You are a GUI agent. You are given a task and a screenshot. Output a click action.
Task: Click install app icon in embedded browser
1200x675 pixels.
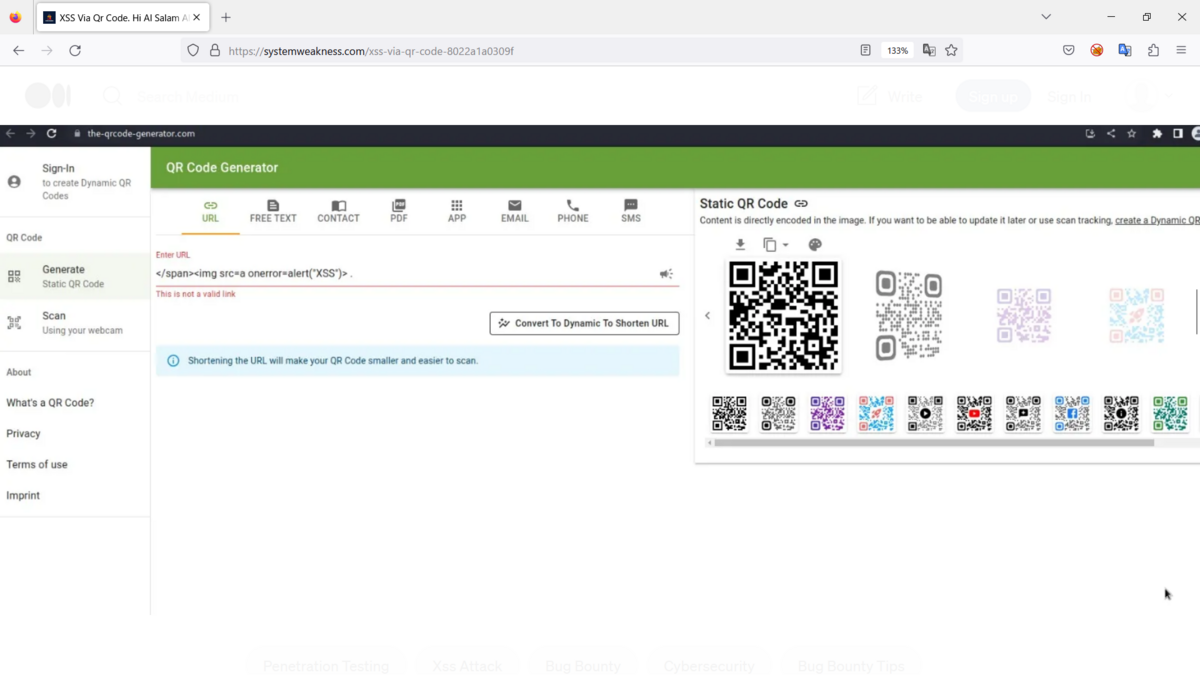point(1090,133)
